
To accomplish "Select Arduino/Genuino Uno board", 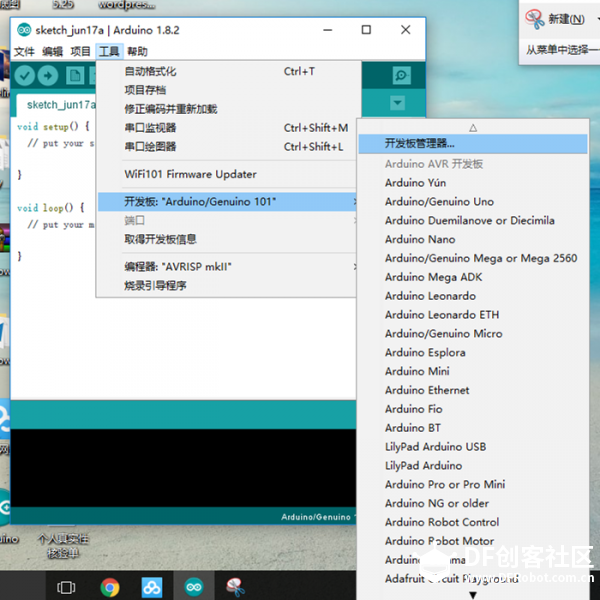I will 473,202.
